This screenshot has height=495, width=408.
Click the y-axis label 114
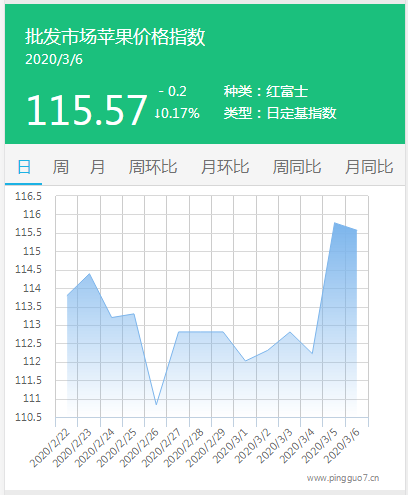[32, 288]
